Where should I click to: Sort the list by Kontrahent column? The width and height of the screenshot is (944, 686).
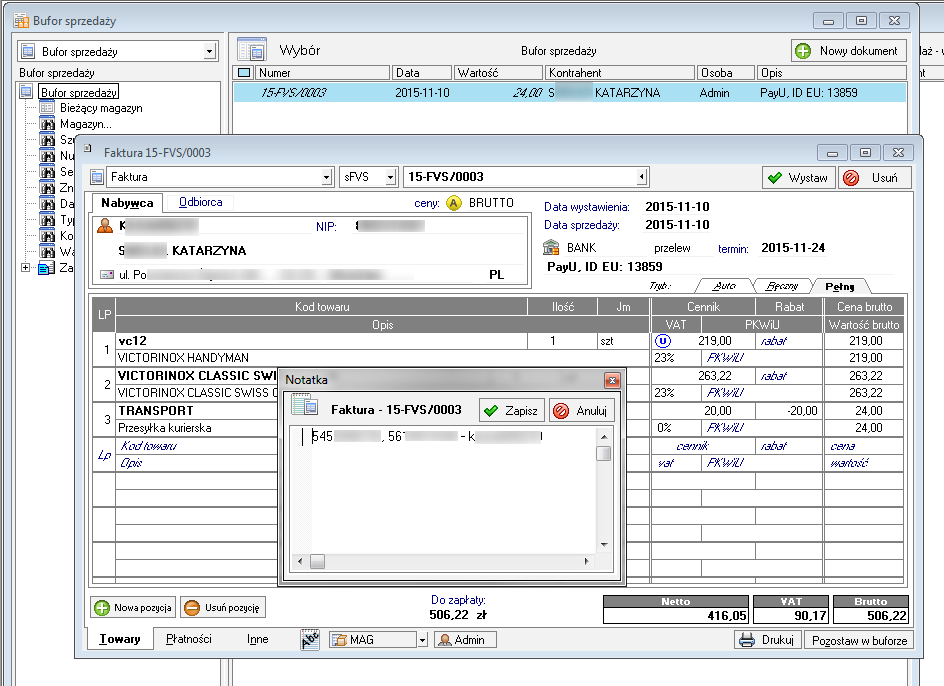620,73
